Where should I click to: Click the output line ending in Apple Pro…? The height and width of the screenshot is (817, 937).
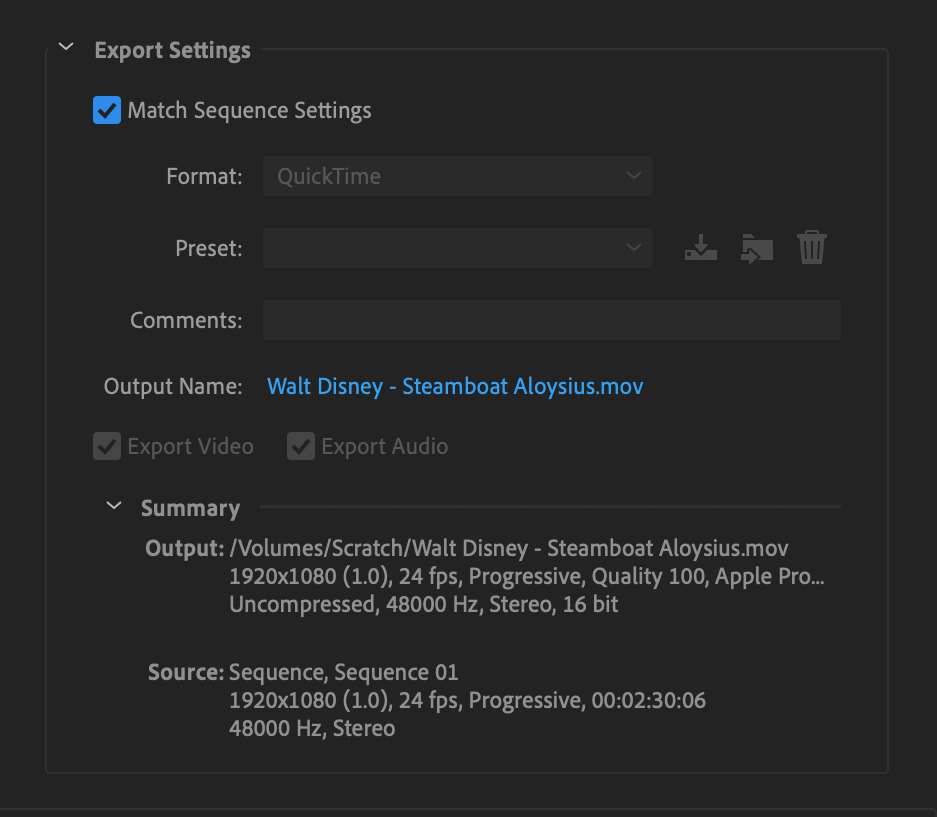point(526,576)
